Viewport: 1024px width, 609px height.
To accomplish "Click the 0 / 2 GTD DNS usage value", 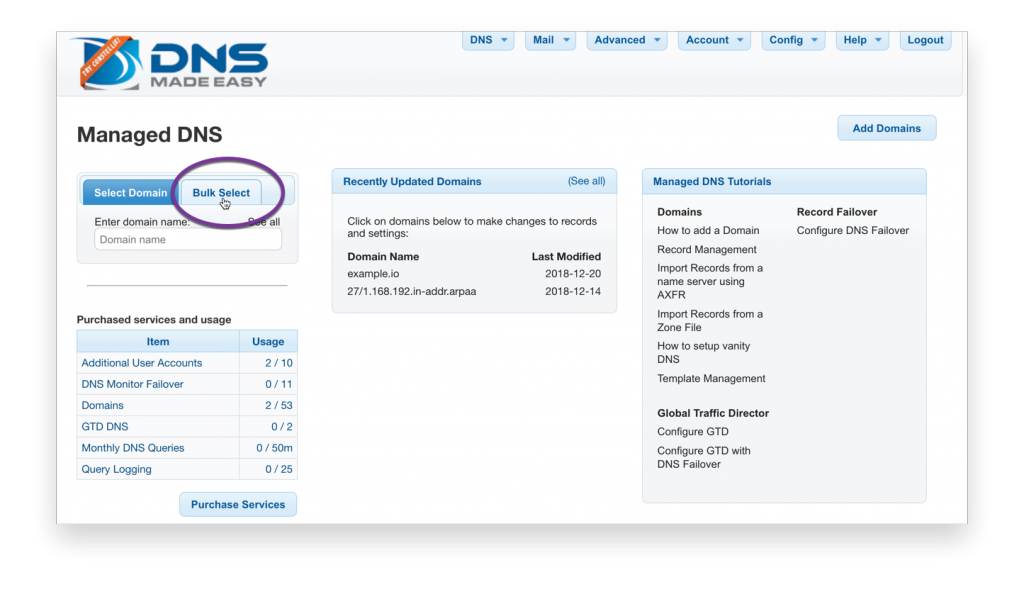I will click(x=282, y=426).
